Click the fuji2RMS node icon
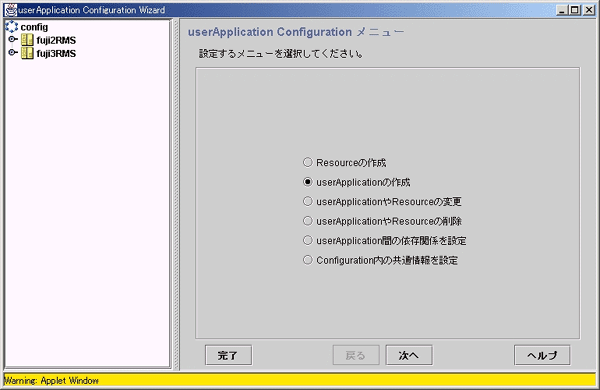 (x=27, y=40)
